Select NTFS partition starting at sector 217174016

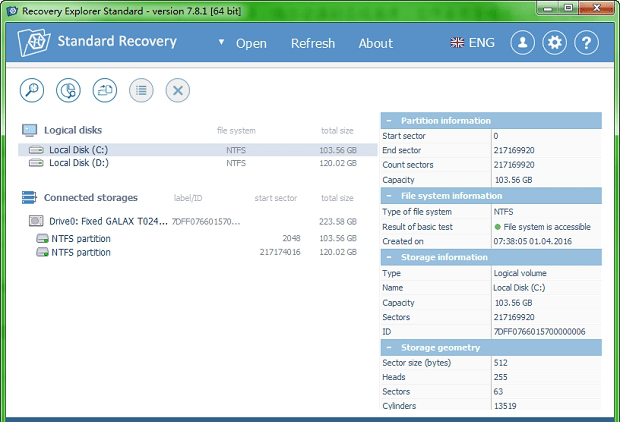(x=198, y=252)
